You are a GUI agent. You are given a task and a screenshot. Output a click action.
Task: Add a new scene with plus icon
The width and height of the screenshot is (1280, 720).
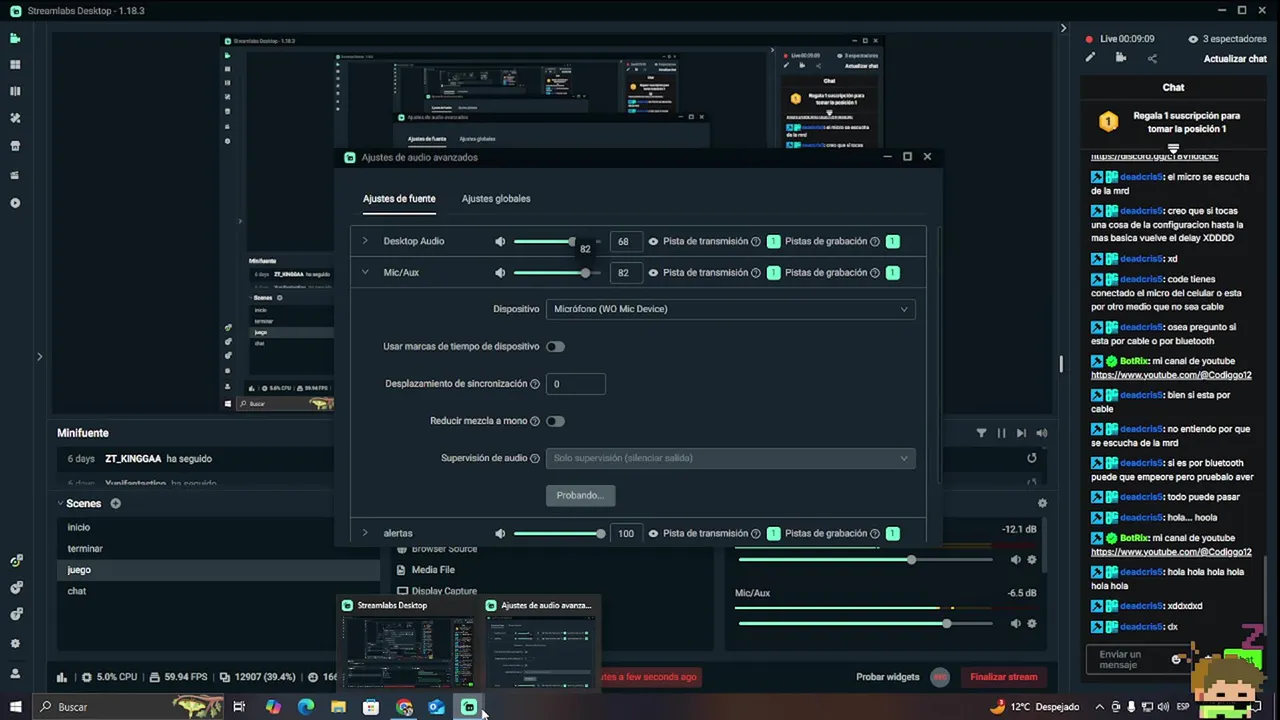[115, 503]
